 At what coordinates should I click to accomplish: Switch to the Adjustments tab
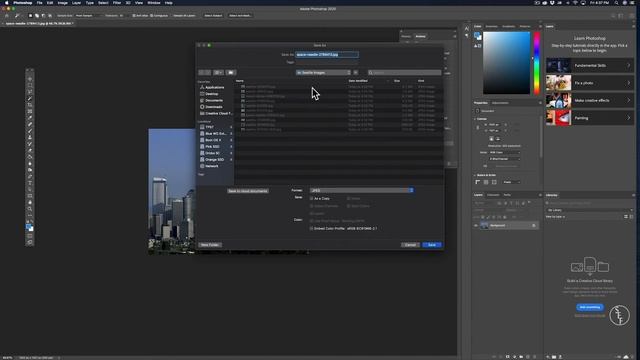pos(500,103)
